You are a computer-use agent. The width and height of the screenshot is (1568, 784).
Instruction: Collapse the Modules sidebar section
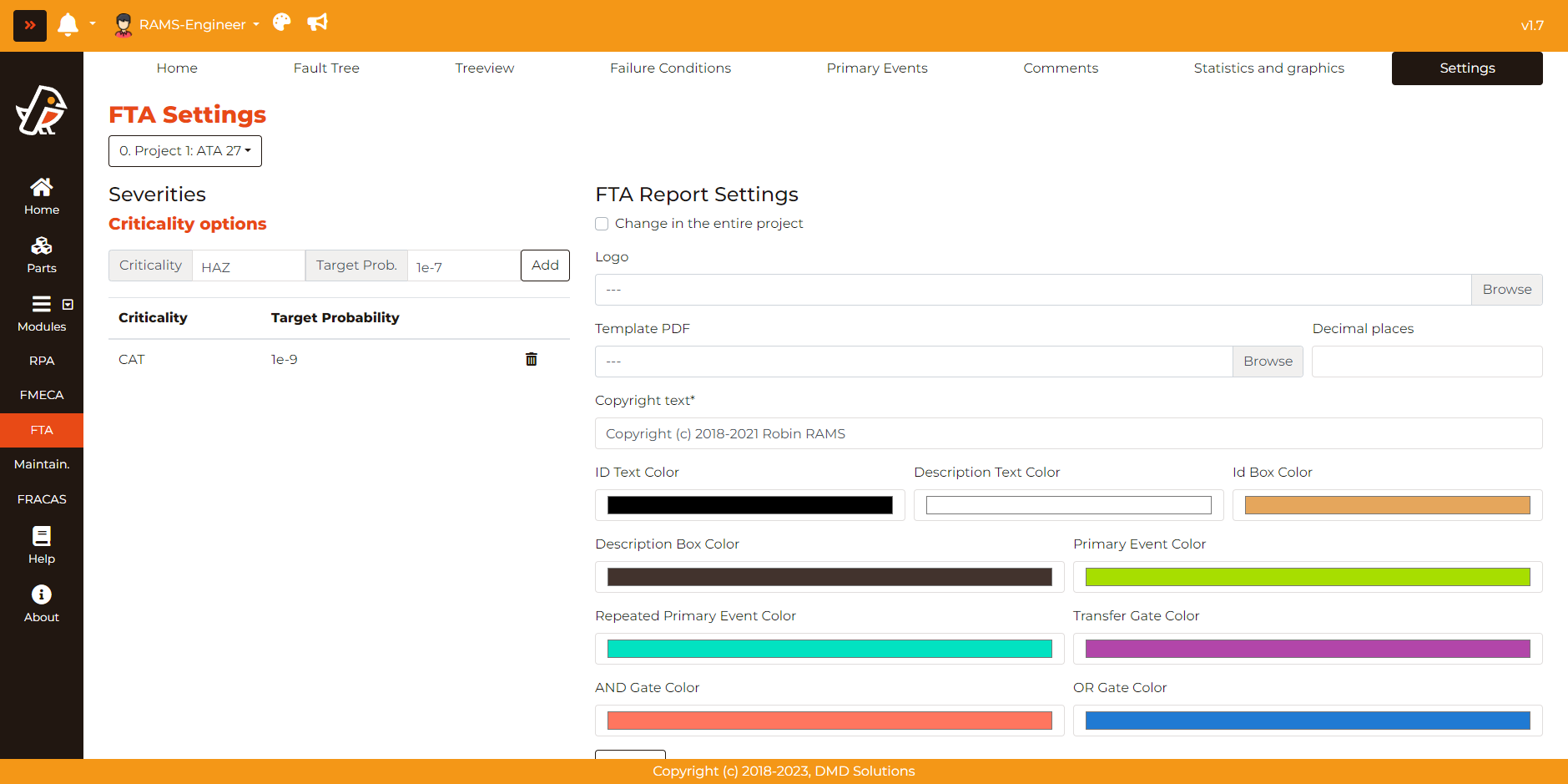pyautogui.click(x=68, y=305)
